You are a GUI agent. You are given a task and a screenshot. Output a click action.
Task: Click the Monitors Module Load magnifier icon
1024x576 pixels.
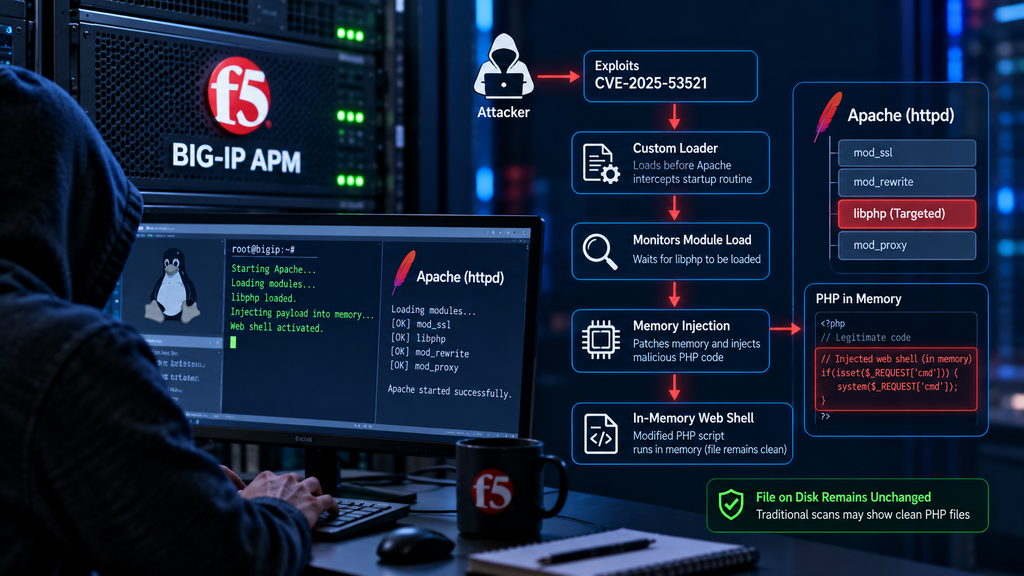tap(600, 251)
